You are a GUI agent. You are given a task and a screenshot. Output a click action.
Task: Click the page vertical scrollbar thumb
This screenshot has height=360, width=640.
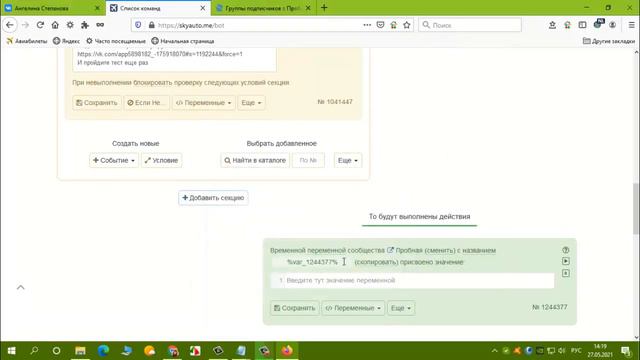click(636, 209)
